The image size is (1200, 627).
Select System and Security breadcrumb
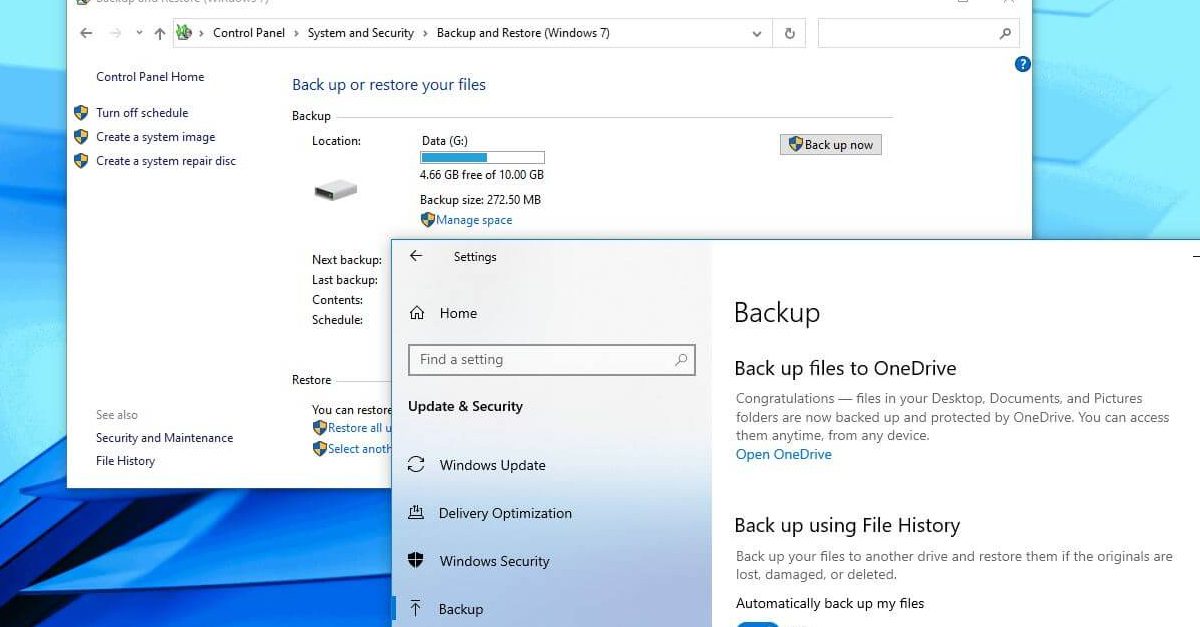coord(360,33)
